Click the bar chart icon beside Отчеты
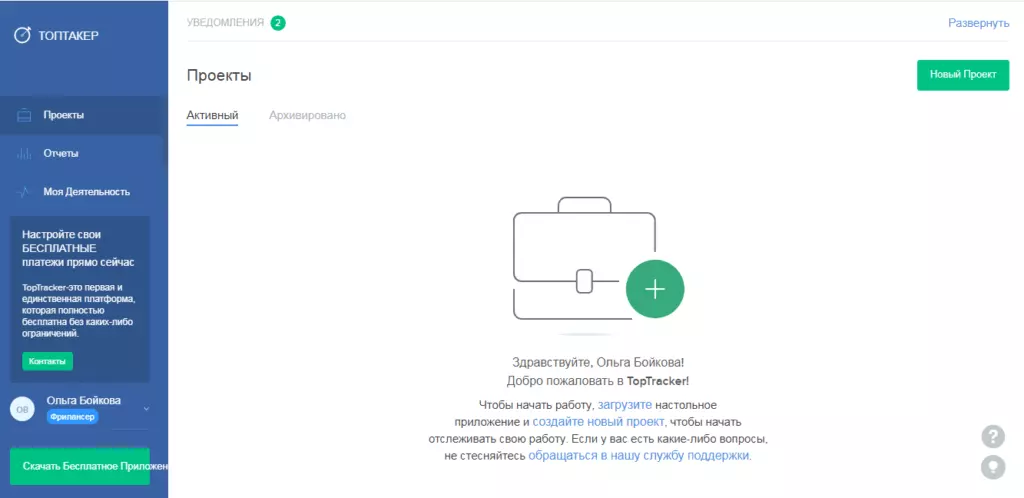This screenshot has height=498, width=1024. [24, 154]
